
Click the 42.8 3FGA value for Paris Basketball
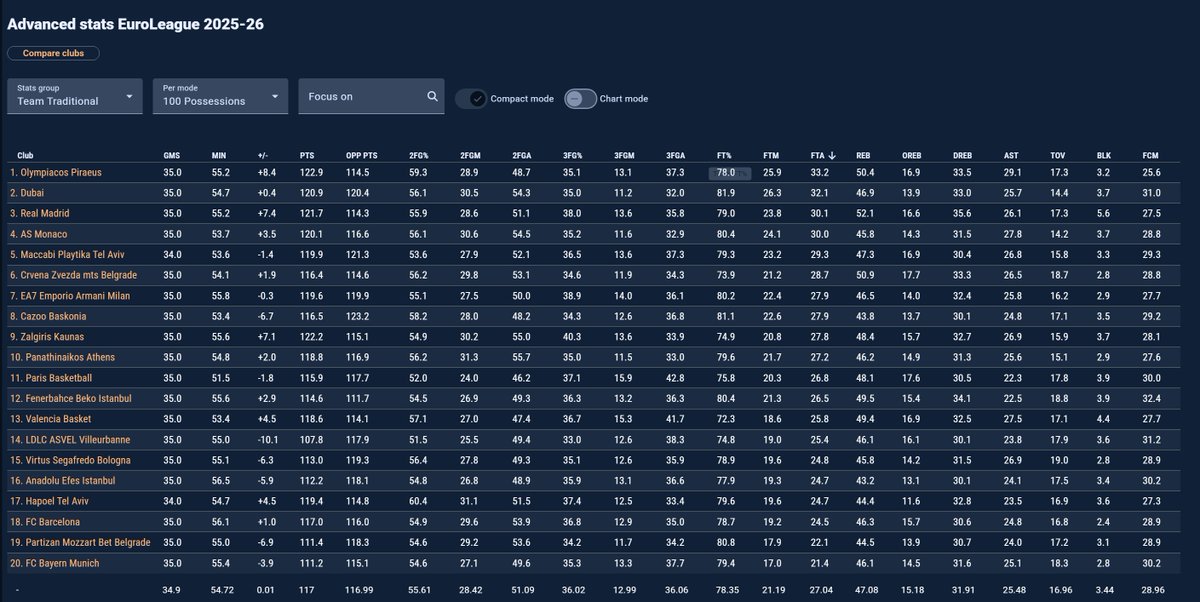[676, 378]
